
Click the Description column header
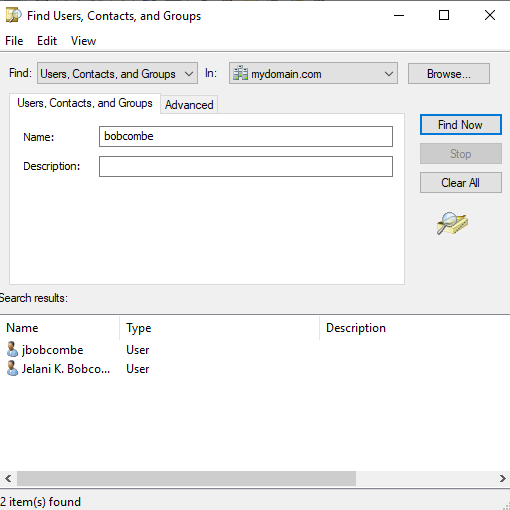tap(415, 328)
